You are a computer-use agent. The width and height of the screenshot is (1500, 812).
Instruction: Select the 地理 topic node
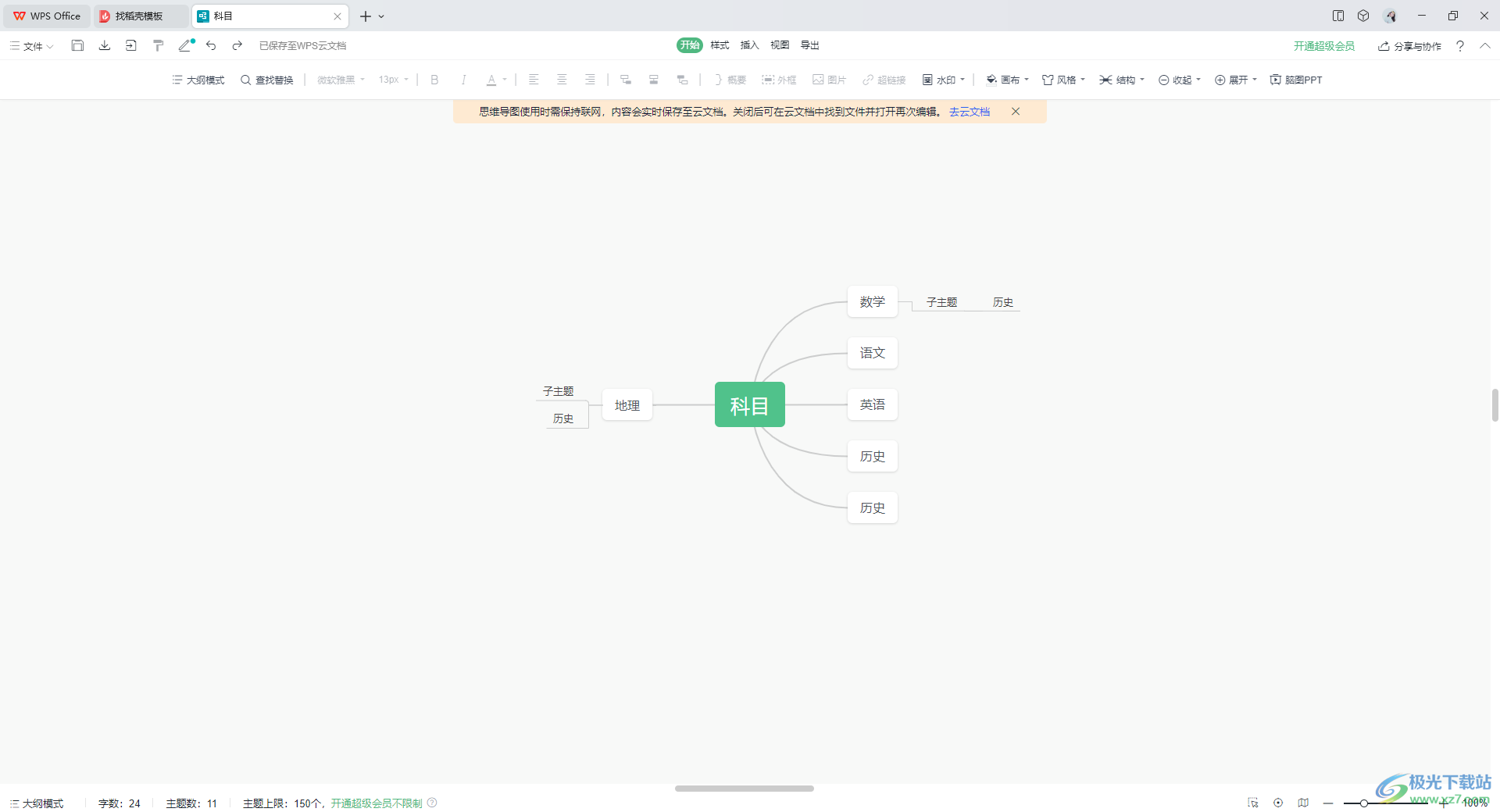point(627,405)
